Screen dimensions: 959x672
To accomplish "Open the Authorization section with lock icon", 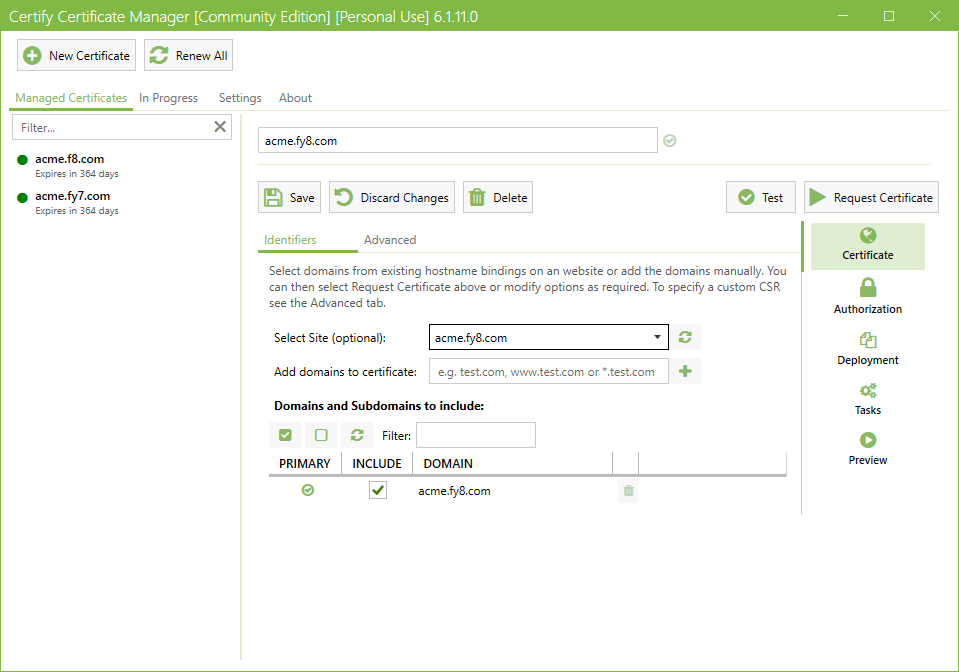I will pos(867,297).
